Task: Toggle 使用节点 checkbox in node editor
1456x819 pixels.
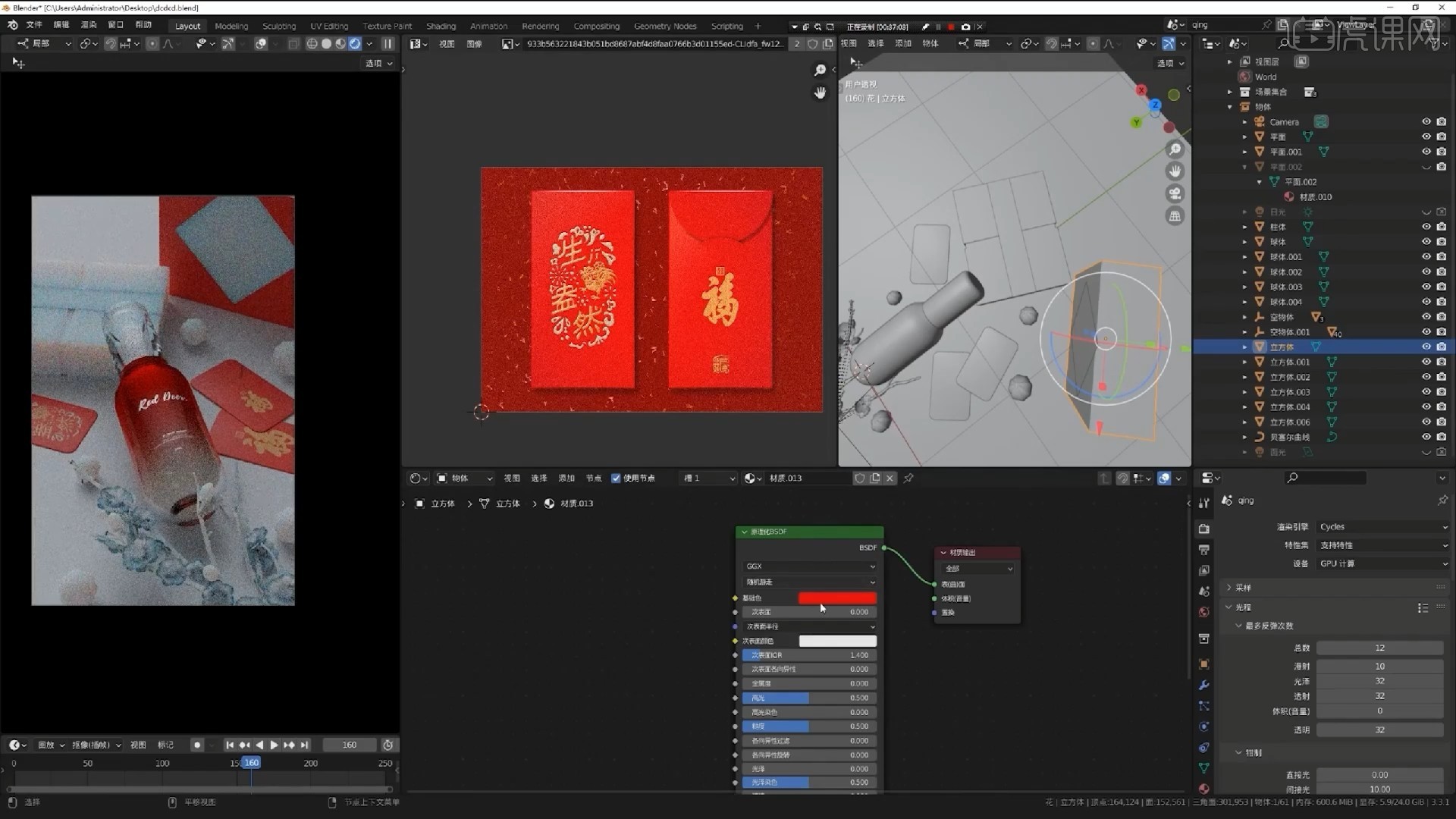Action: [x=616, y=479]
